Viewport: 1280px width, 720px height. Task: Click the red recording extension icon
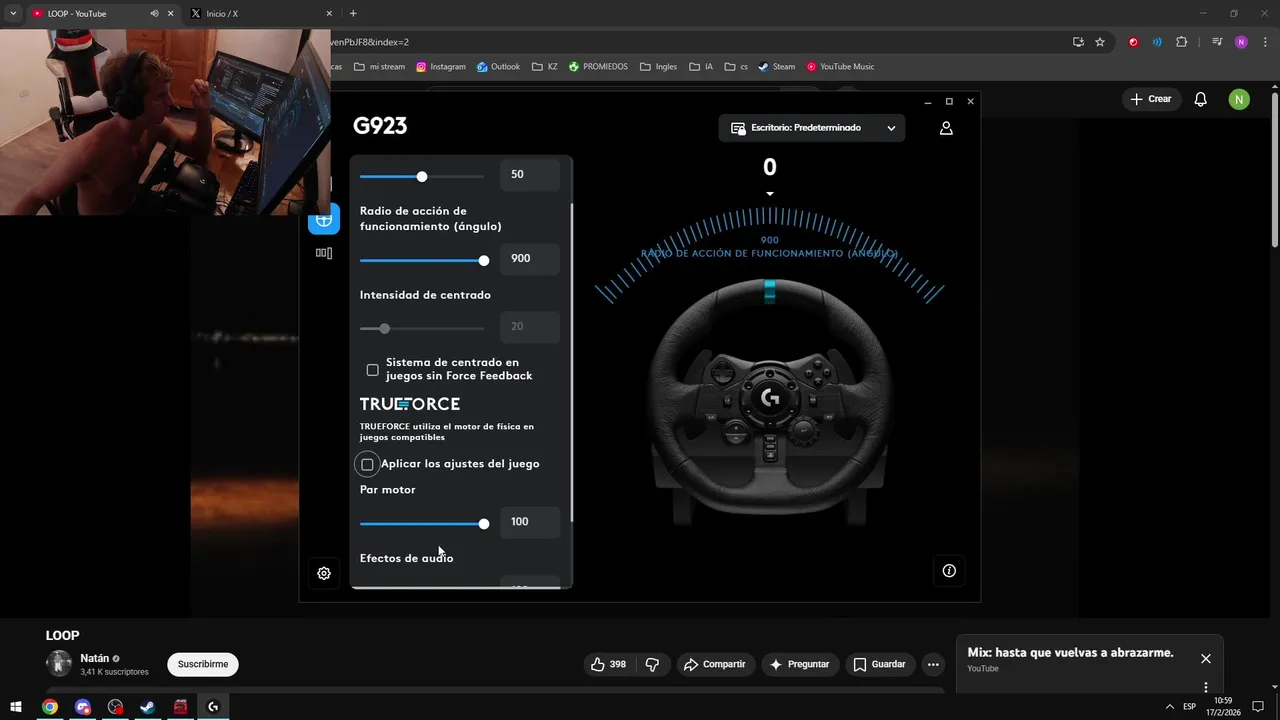tap(1133, 42)
